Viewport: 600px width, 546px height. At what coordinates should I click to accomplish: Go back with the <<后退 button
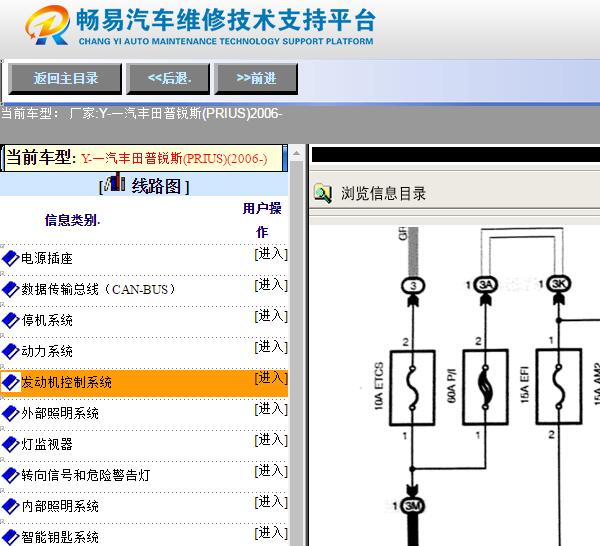pyautogui.click(x=168, y=79)
